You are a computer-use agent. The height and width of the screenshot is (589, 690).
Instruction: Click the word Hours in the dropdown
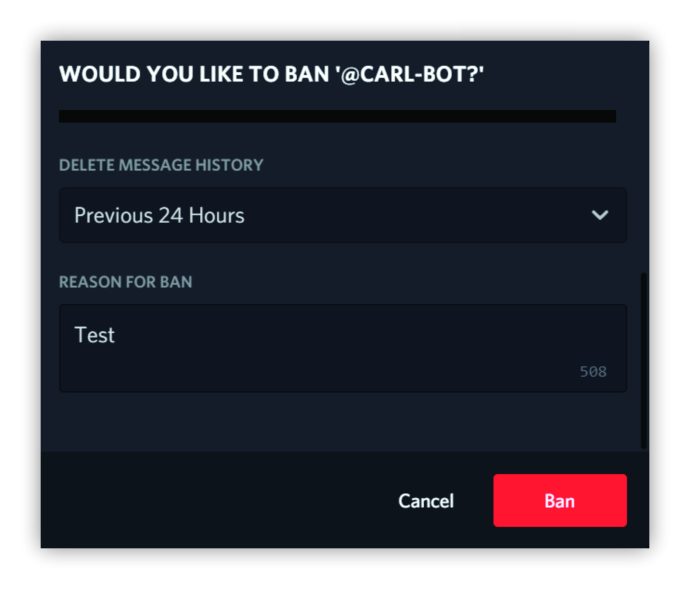pyautogui.click(x=217, y=215)
